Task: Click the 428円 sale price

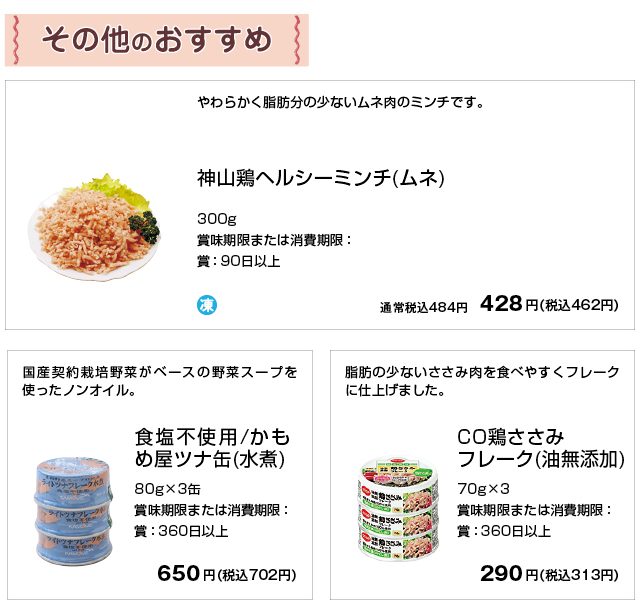Action: tap(501, 305)
